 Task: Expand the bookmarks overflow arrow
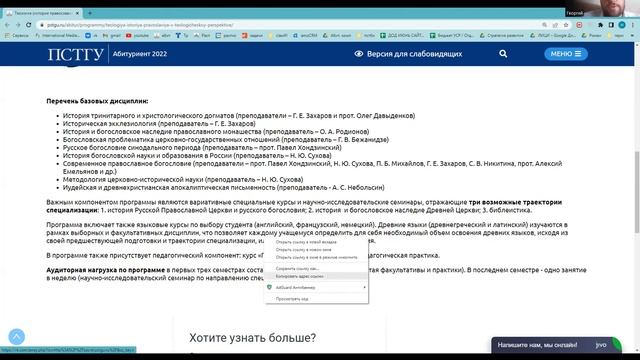click(x=632, y=36)
